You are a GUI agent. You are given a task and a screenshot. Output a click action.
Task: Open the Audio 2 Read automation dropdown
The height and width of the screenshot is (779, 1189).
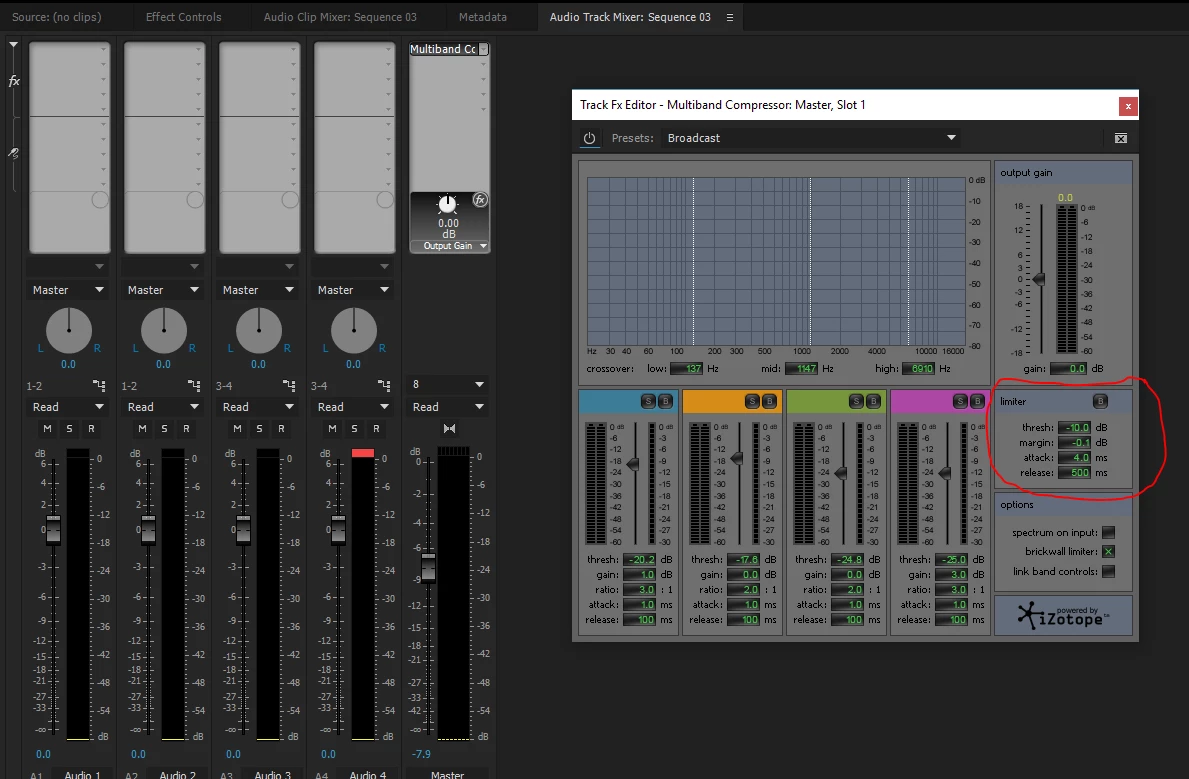click(x=163, y=407)
